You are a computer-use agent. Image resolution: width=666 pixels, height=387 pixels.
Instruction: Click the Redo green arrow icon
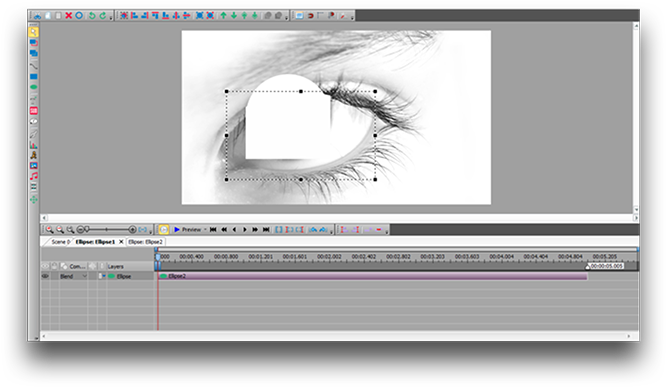pos(102,16)
